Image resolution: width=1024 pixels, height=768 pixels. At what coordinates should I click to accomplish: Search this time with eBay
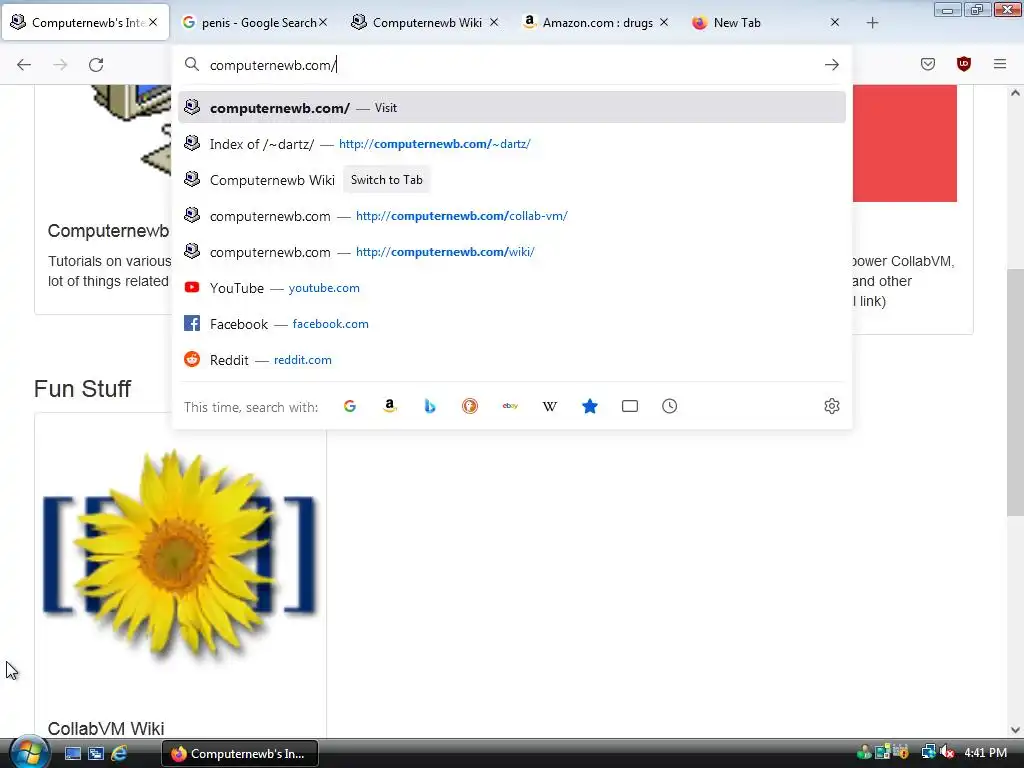(x=510, y=406)
